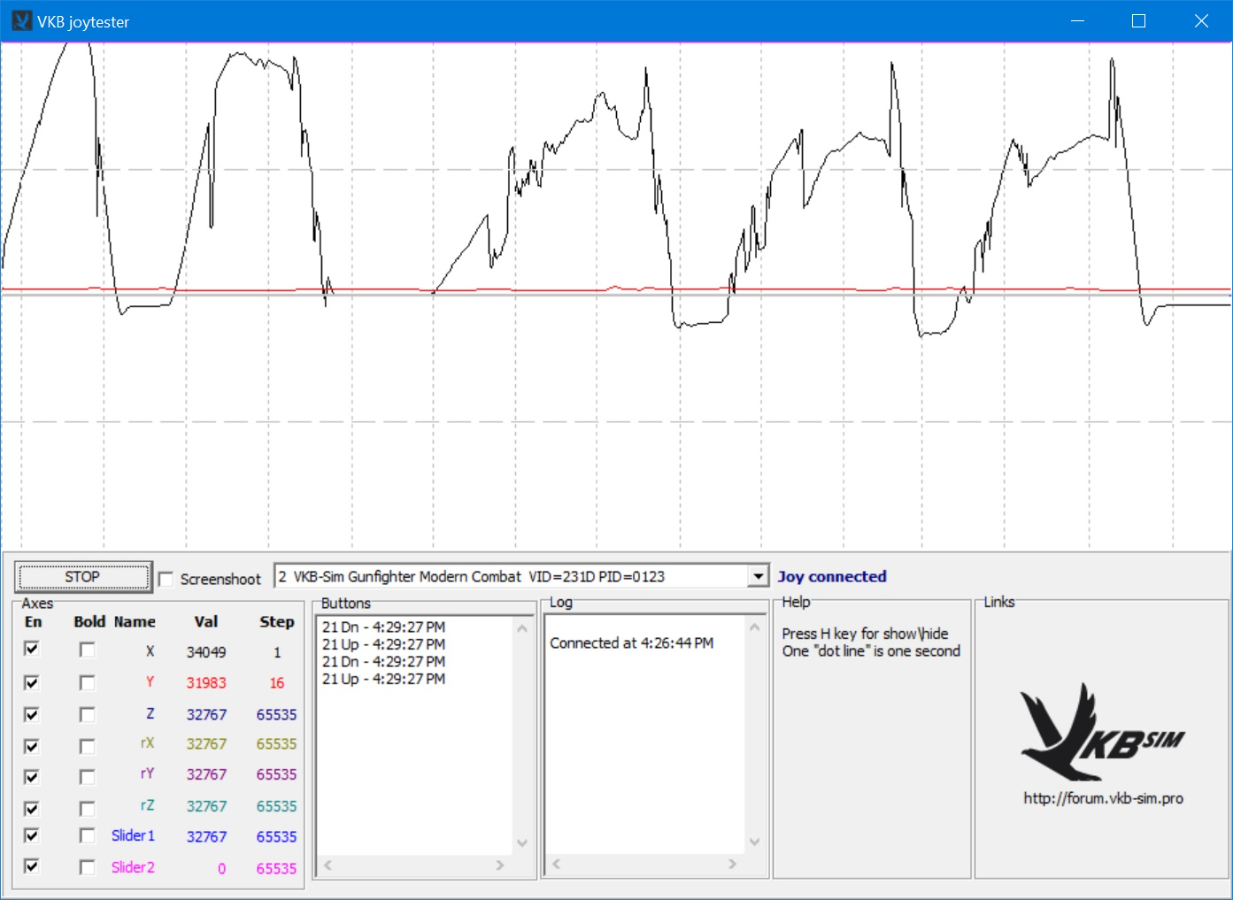
Task: Open the joystick device dropdown arrow
Action: pyautogui.click(x=758, y=577)
